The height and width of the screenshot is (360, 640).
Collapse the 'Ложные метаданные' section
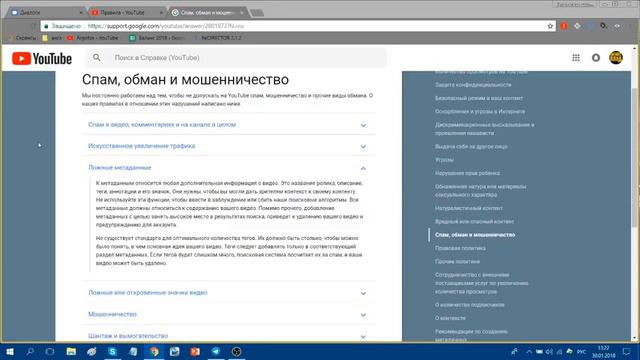pyautogui.click(x=228, y=168)
